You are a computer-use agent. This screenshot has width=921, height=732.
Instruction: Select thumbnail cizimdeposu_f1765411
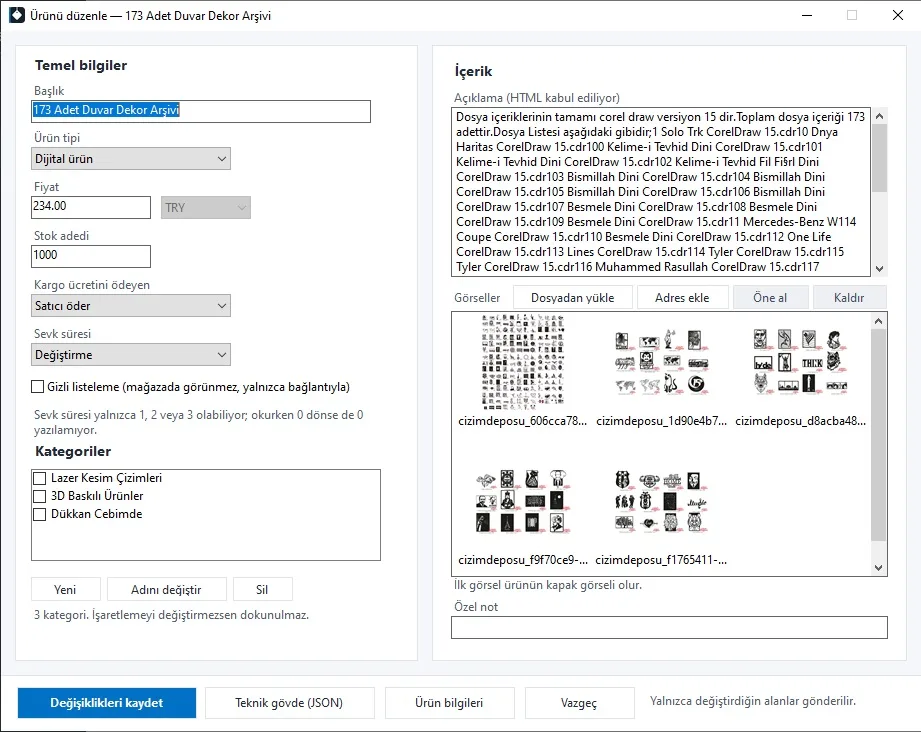pos(661,512)
